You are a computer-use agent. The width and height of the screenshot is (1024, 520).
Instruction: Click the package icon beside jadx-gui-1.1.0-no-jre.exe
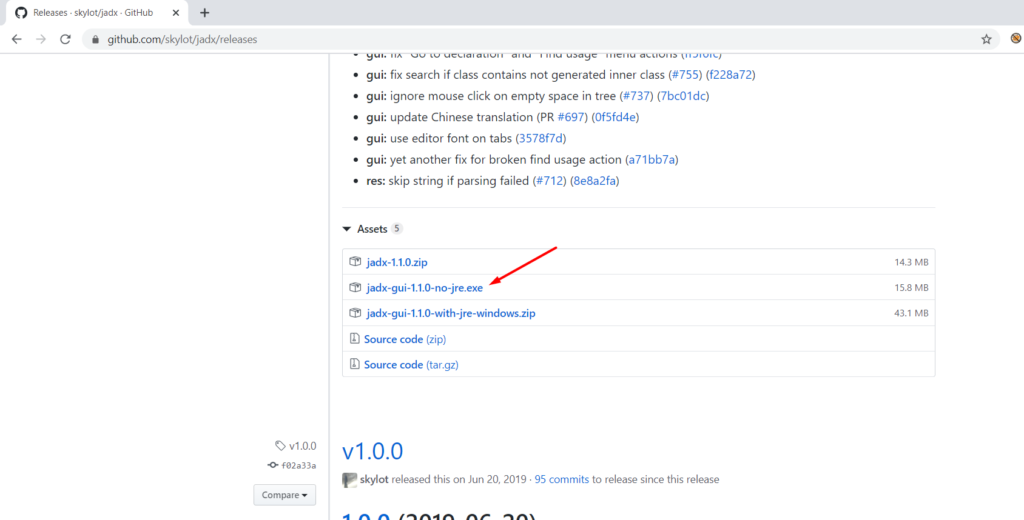point(355,287)
